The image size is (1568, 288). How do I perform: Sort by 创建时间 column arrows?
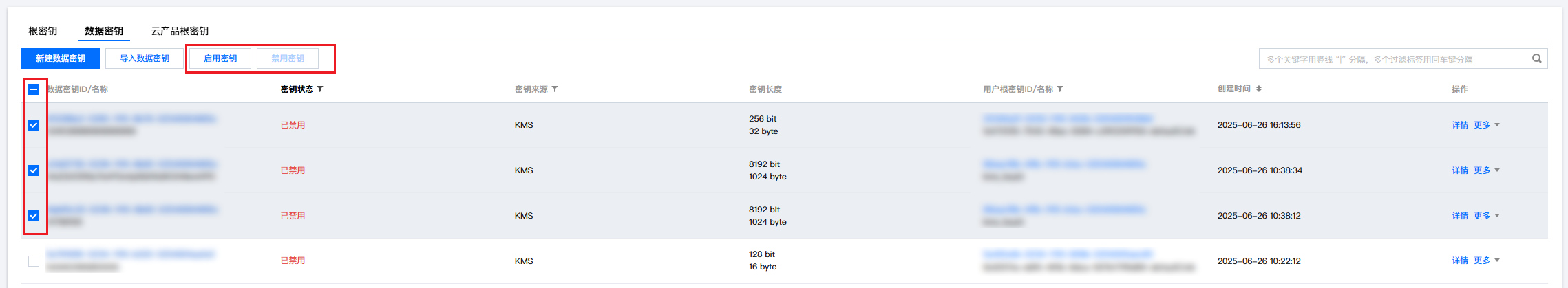[x=1259, y=89]
